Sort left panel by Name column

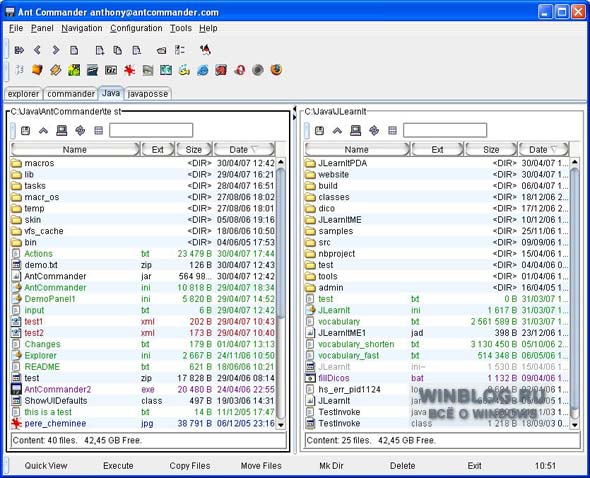tap(75, 149)
